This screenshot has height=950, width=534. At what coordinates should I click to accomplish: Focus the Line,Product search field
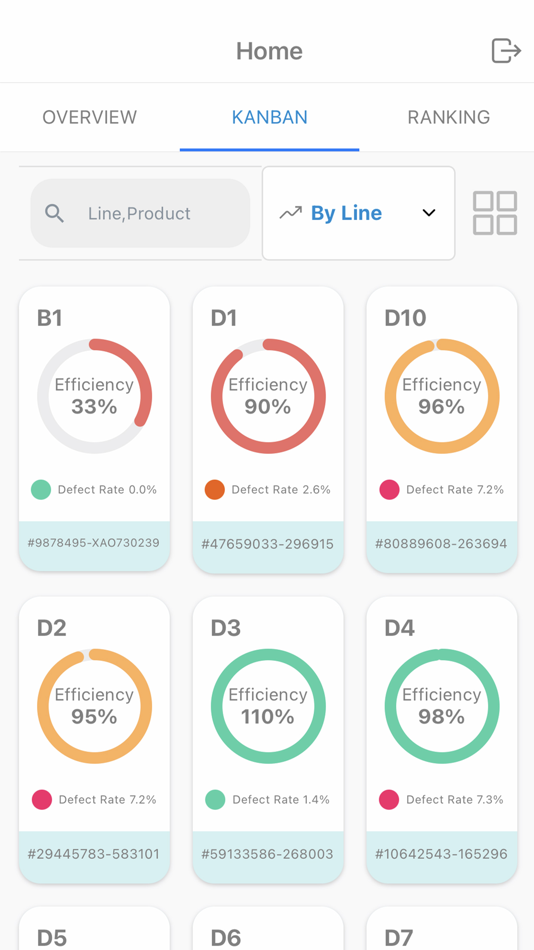pyautogui.click(x=140, y=213)
